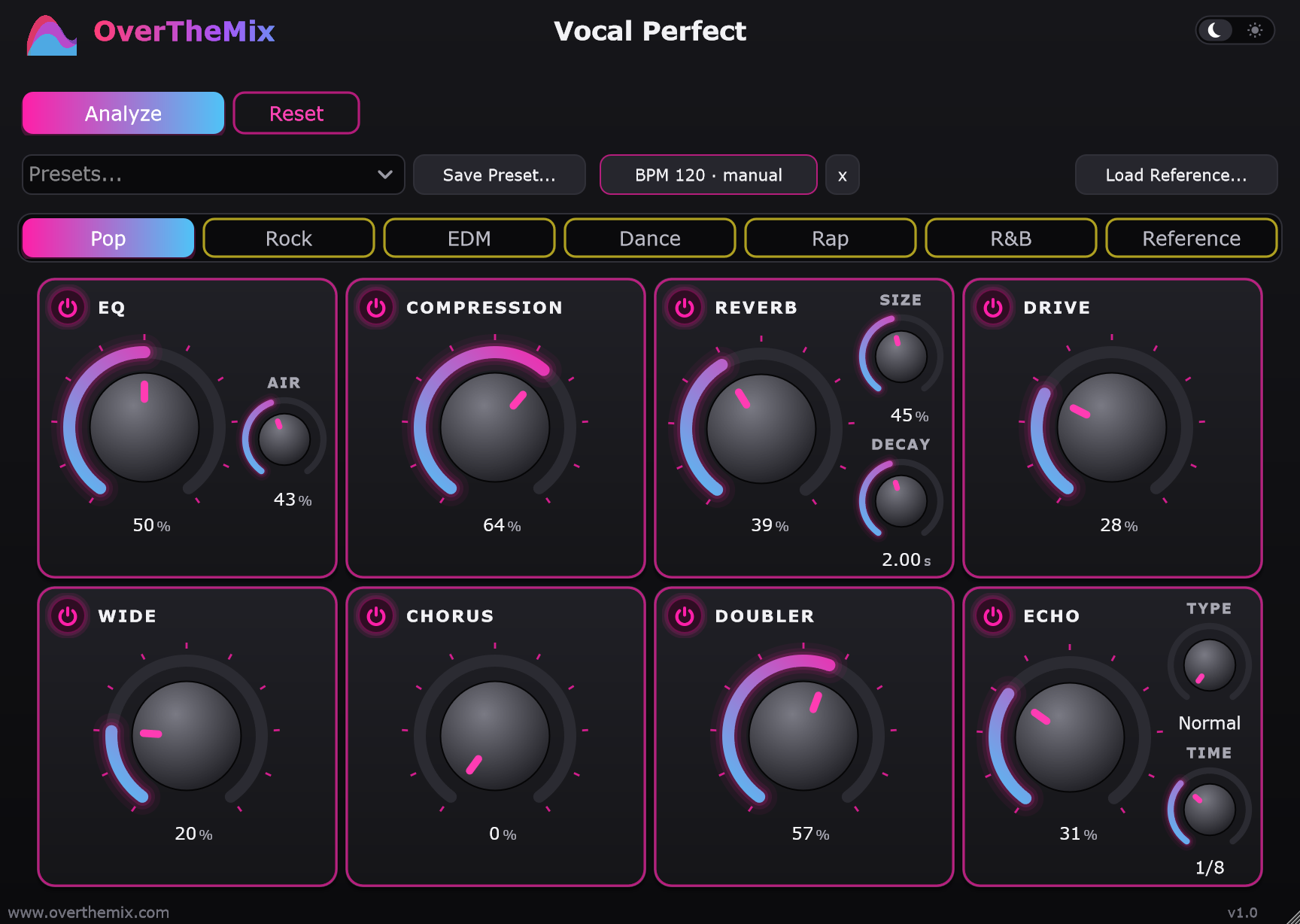
Task: Click Load Reference button
Action: tap(1177, 175)
